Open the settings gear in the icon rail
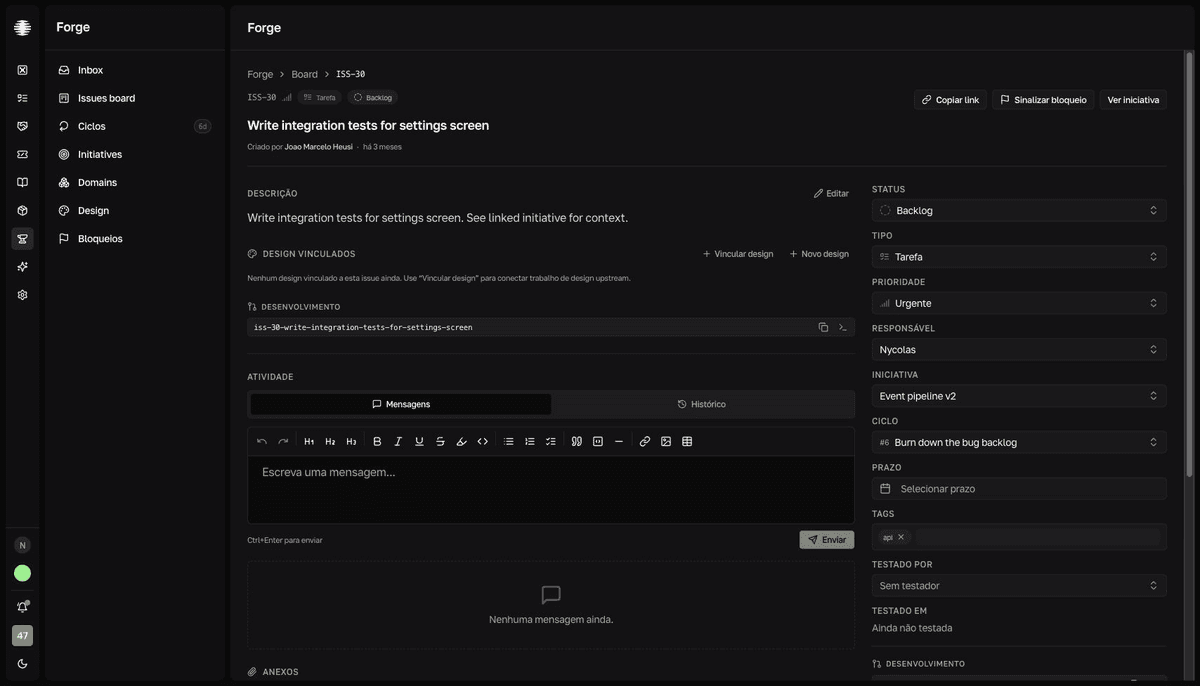The width and height of the screenshot is (1200, 686). coord(22,295)
